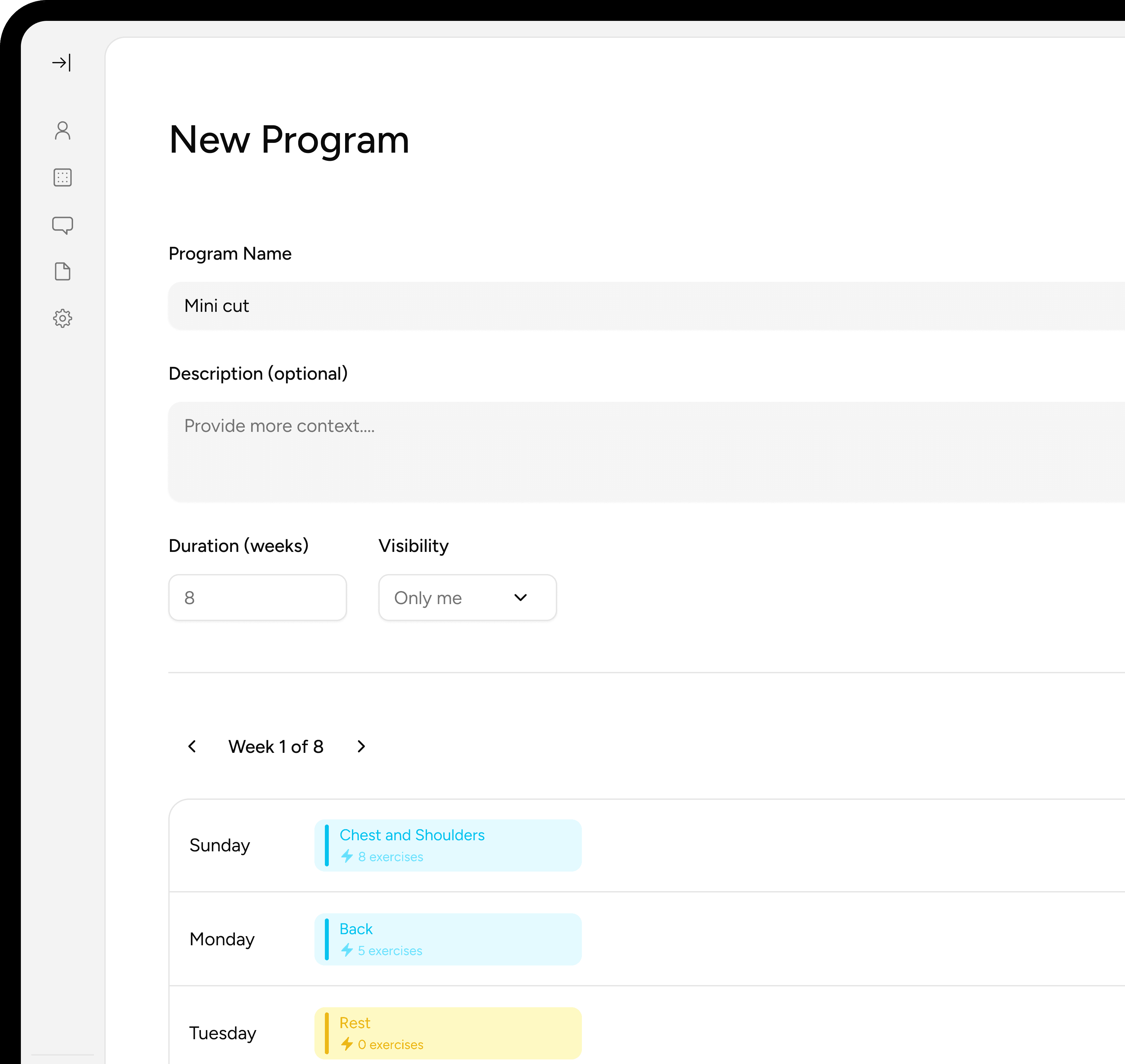Click the Visibility dropdown chevron arrow

point(521,598)
